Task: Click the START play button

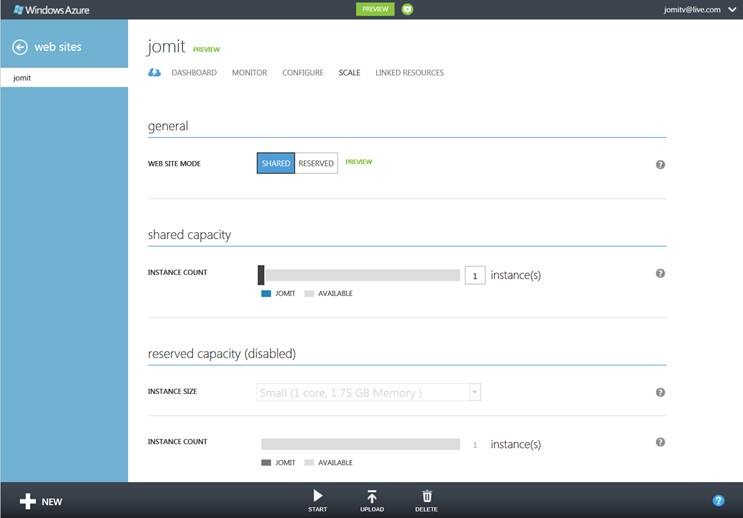Action: click(317, 500)
